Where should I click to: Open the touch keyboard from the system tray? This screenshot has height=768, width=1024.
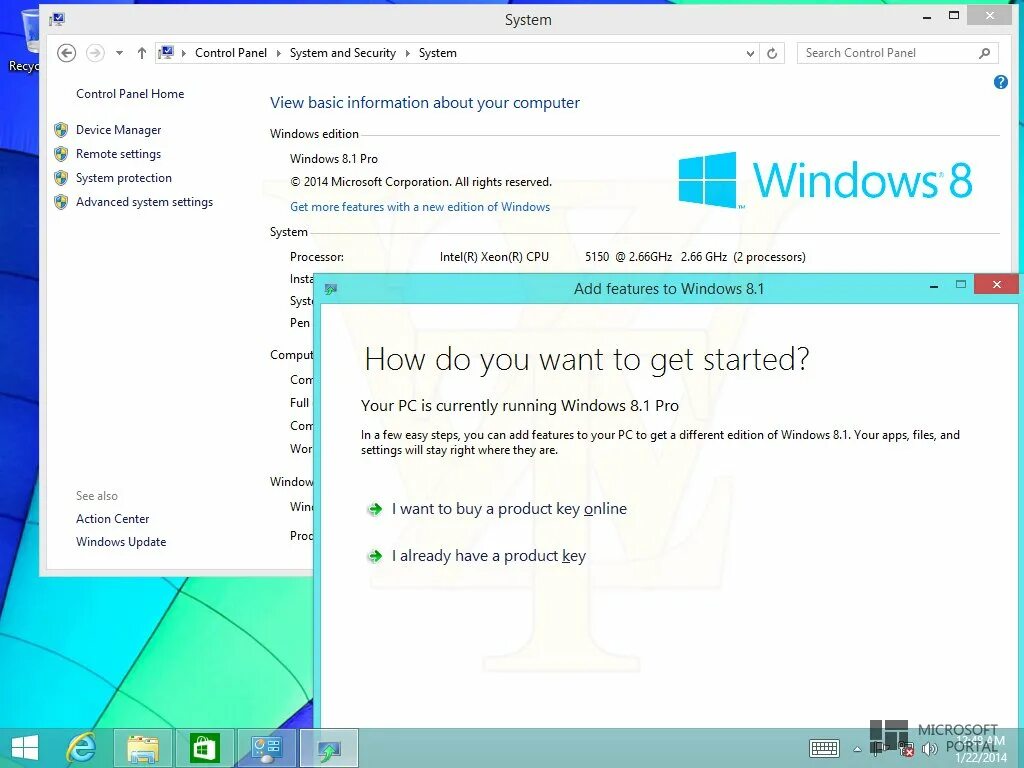pyautogui.click(x=824, y=748)
